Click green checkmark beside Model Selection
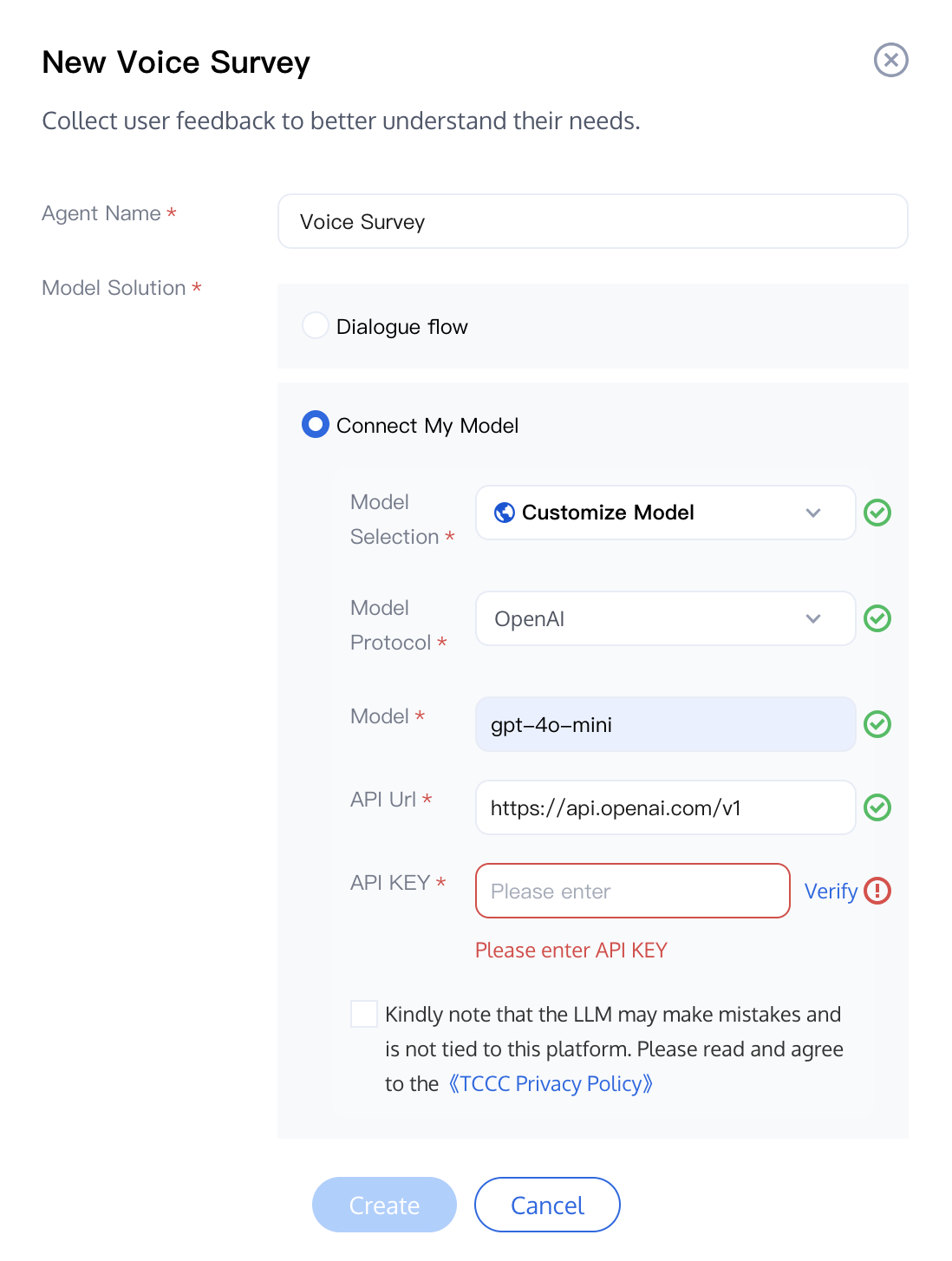952x1261 pixels. (877, 513)
